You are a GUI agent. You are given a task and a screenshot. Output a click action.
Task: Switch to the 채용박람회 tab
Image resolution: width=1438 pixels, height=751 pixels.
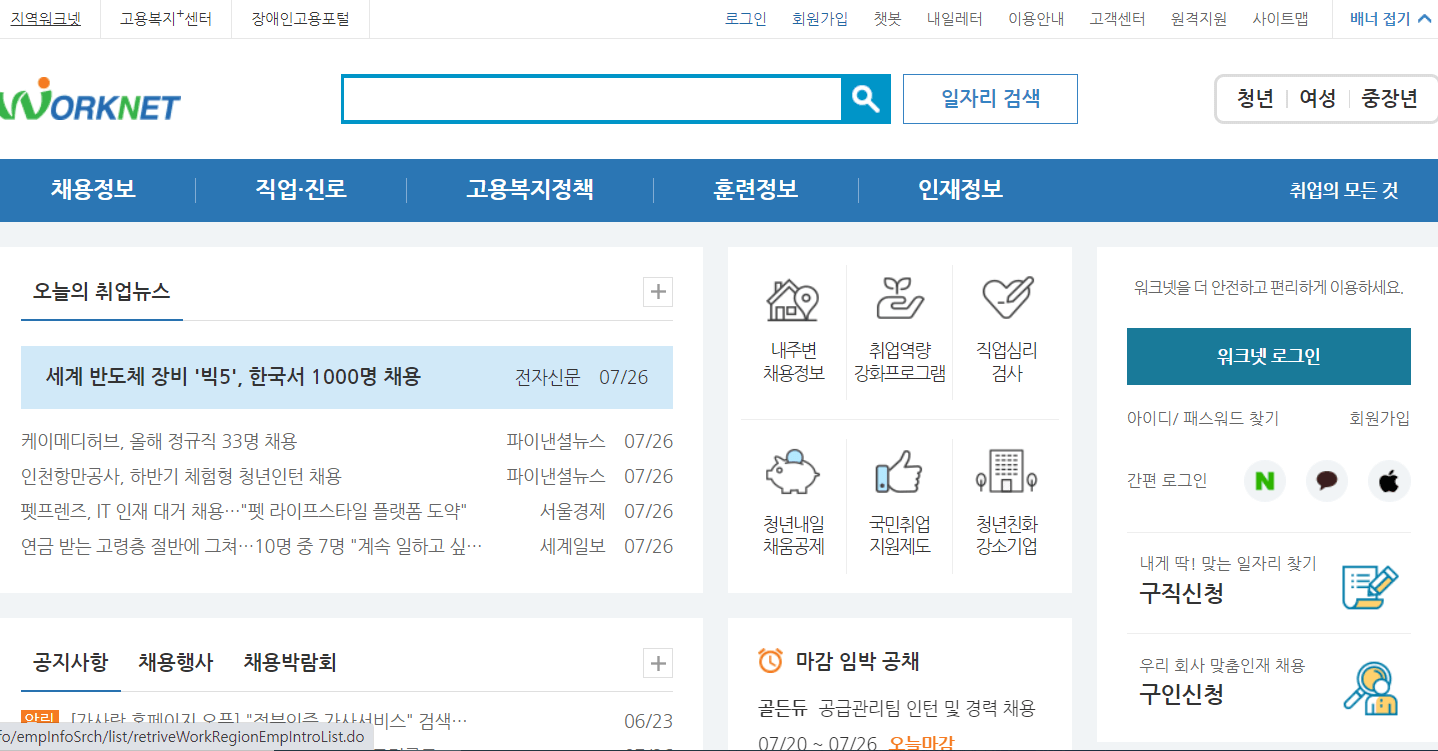point(291,662)
